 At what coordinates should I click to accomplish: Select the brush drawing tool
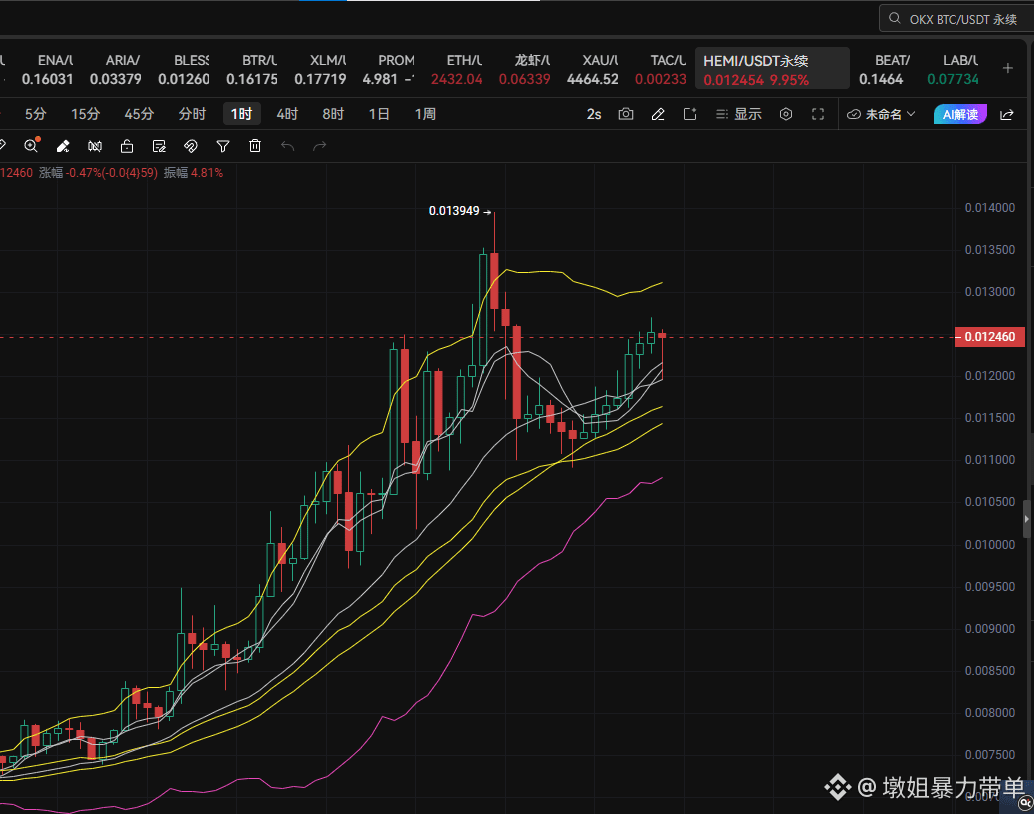63,146
